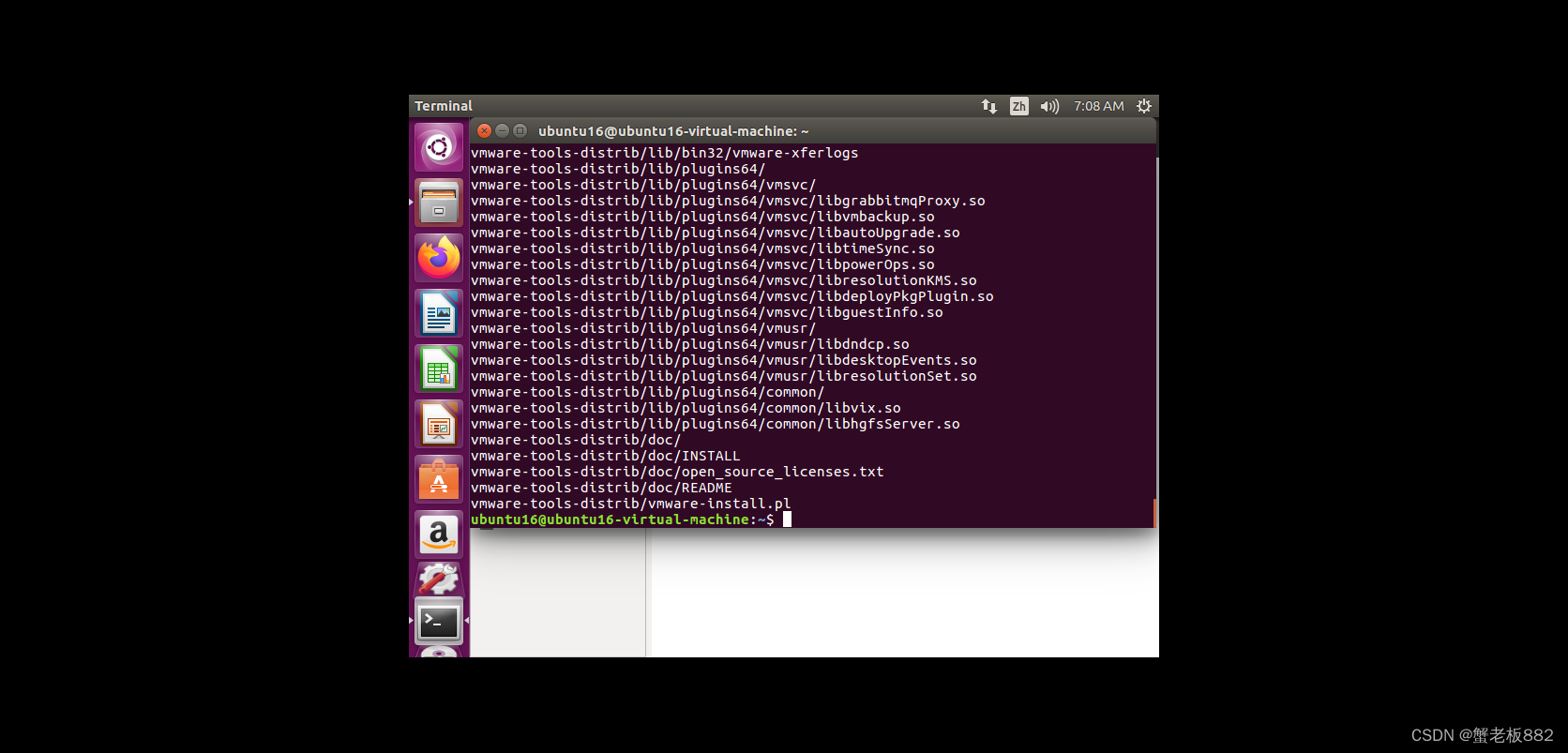Image resolution: width=1568 pixels, height=753 pixels.
Task: Open the Ubuntu Dash search launcher
Action: coord(439,147)
